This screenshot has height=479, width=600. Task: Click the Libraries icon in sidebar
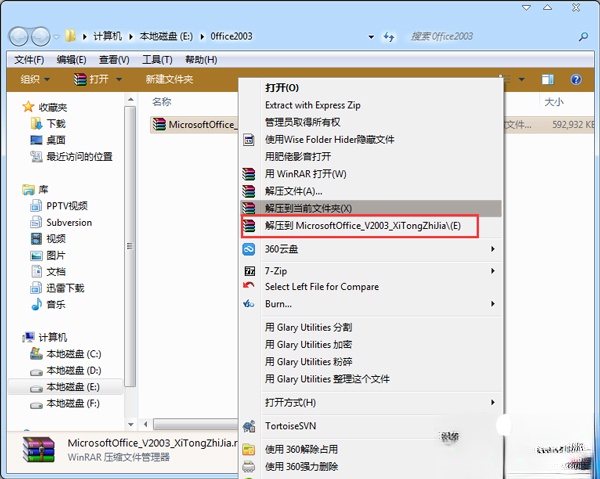tap(28, 189)
